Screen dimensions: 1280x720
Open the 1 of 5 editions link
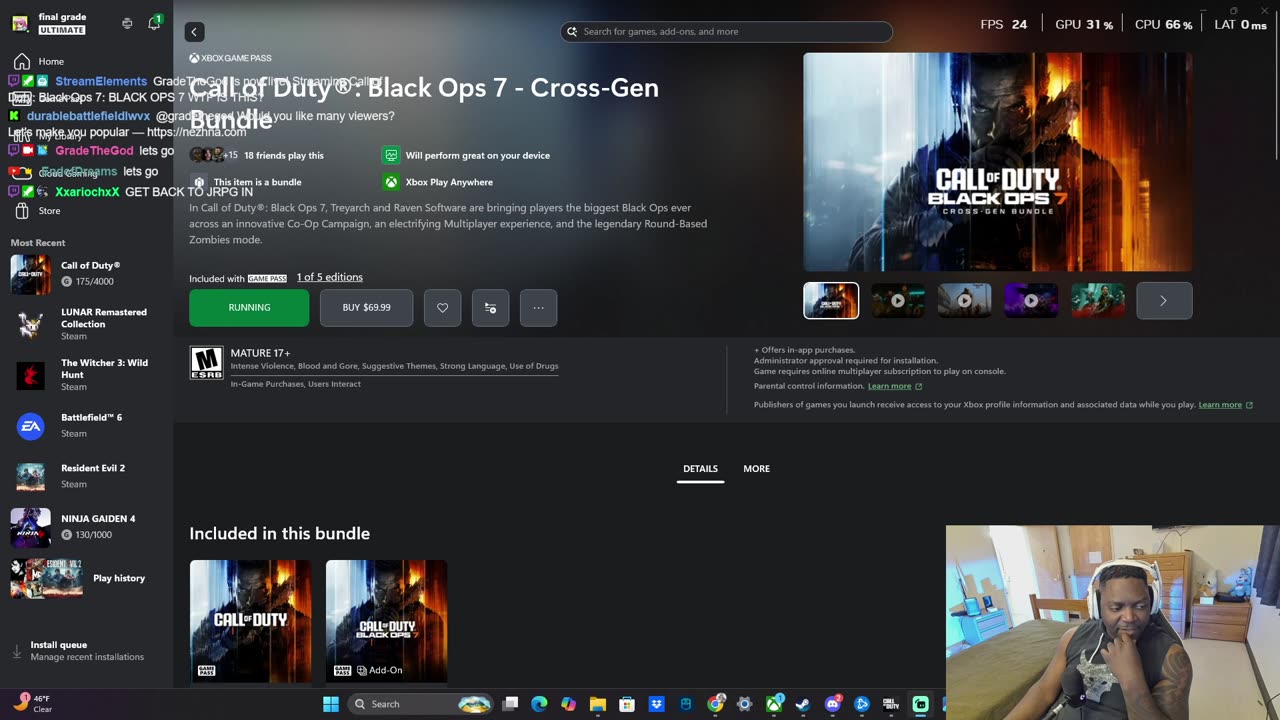point(329,277)
